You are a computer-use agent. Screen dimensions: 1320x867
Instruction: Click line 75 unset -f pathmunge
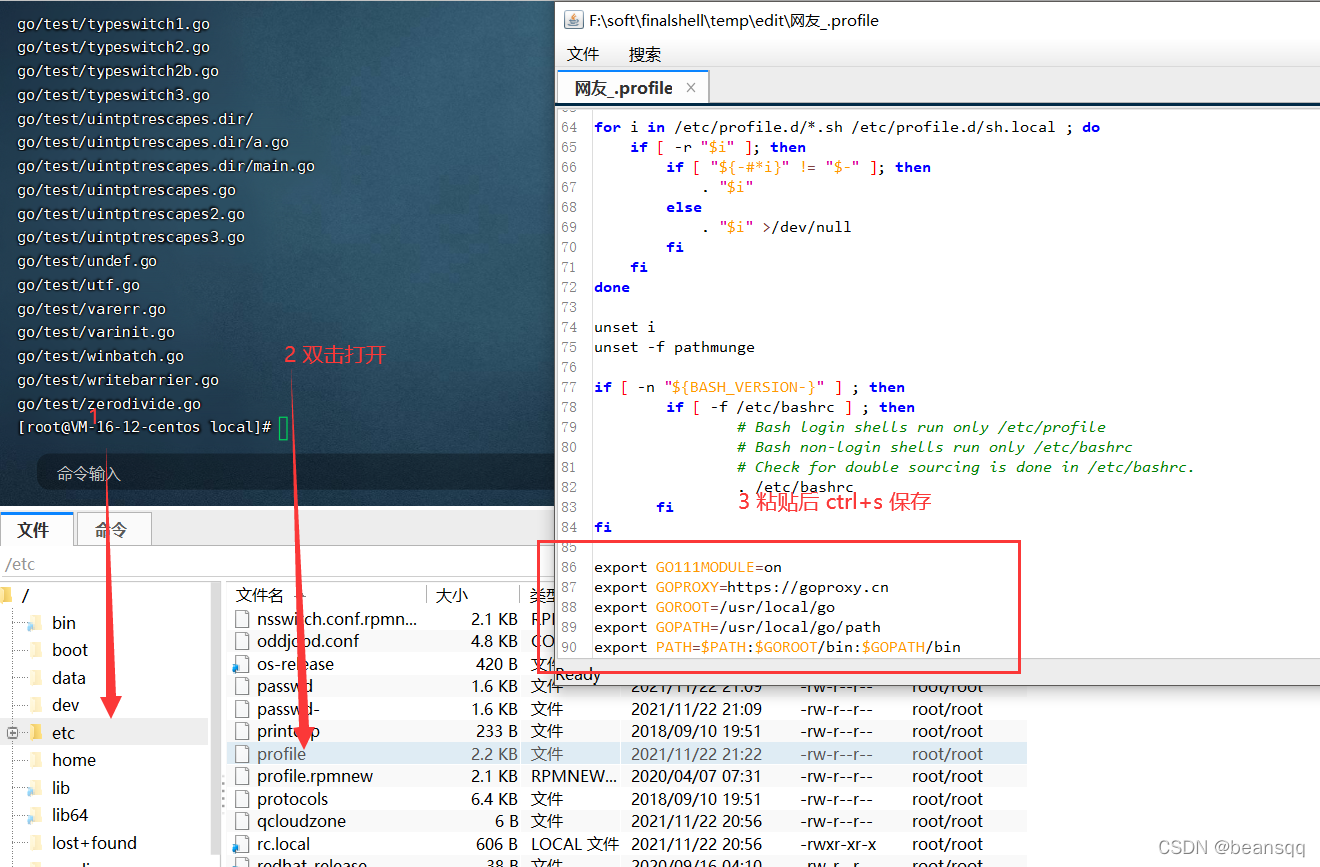[674, 347]
